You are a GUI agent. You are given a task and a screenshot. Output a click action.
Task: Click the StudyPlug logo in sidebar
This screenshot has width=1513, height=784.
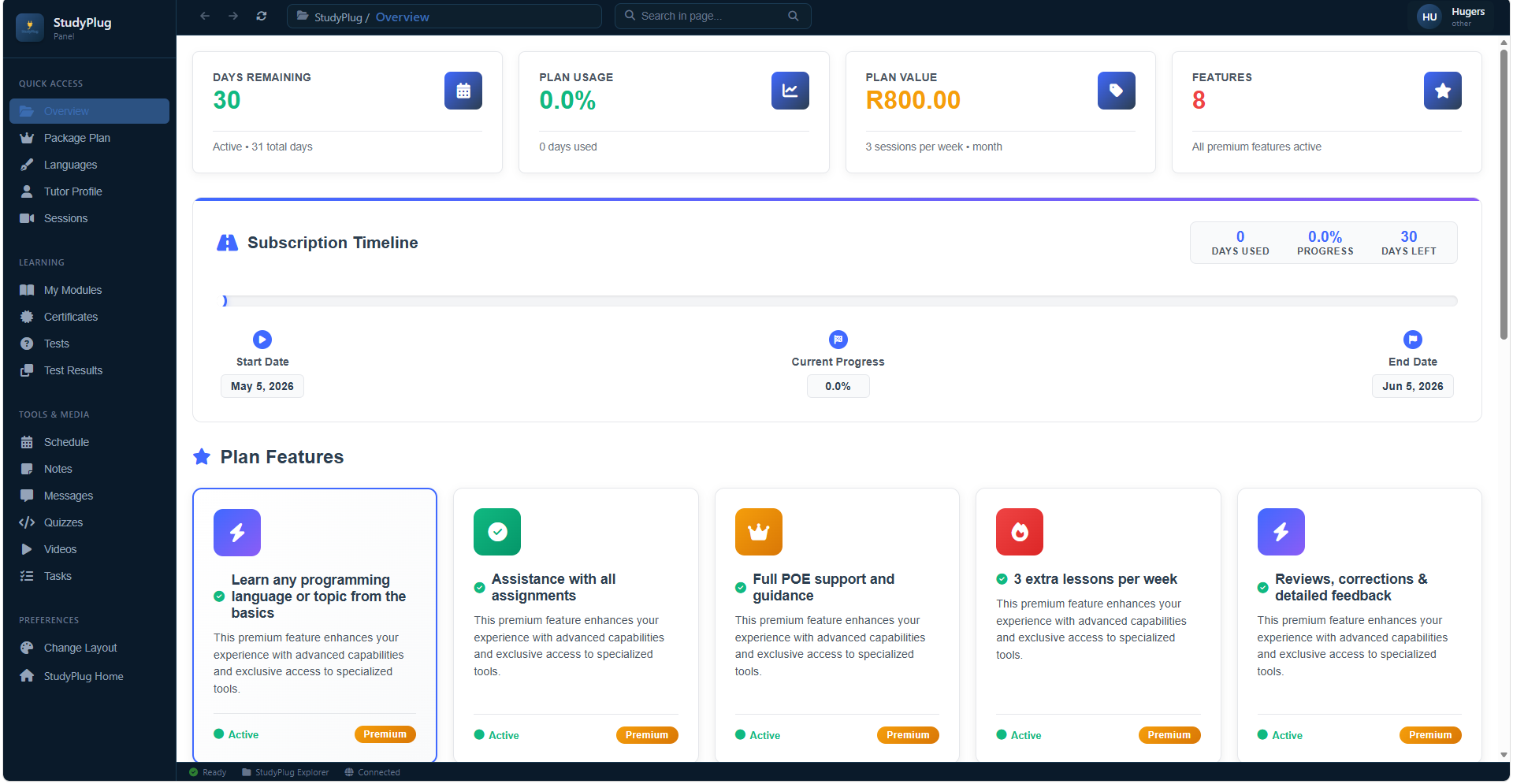click(30, 28)
